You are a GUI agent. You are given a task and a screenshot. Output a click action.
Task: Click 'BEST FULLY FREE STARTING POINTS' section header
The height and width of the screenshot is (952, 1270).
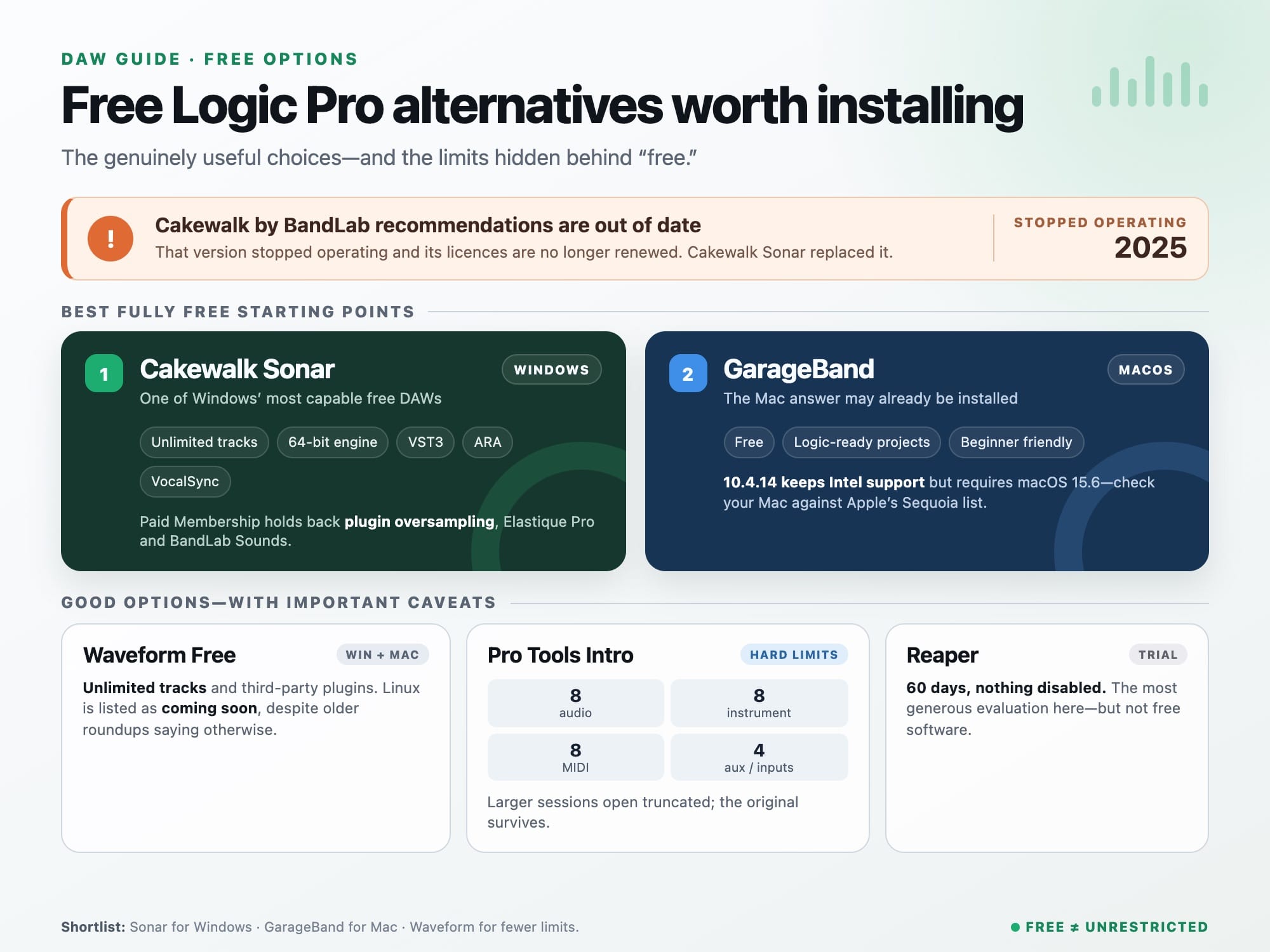click(237, 312)
